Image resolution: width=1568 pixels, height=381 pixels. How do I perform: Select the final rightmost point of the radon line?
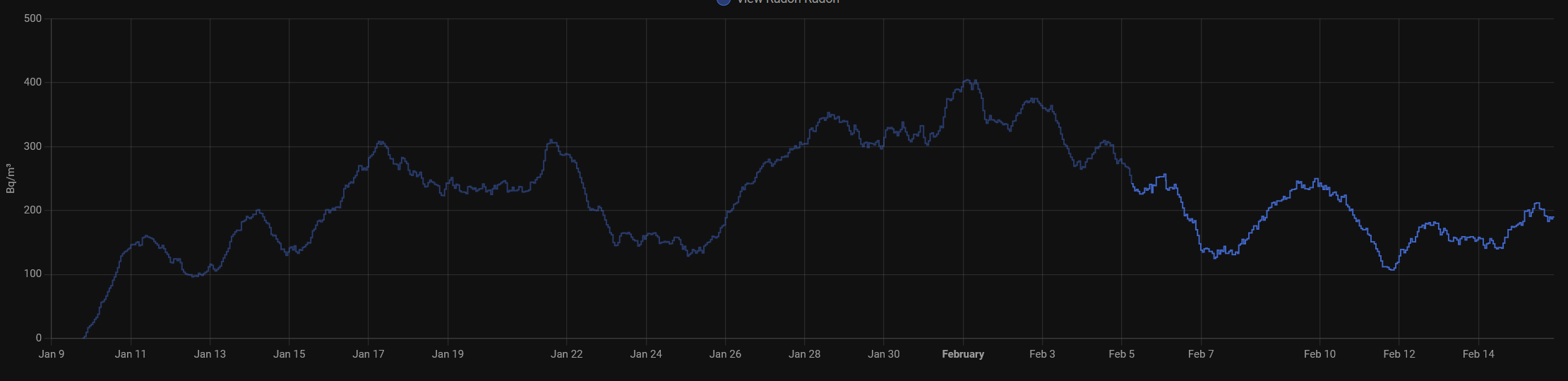pyautogui.click(x=1552, y=218)
